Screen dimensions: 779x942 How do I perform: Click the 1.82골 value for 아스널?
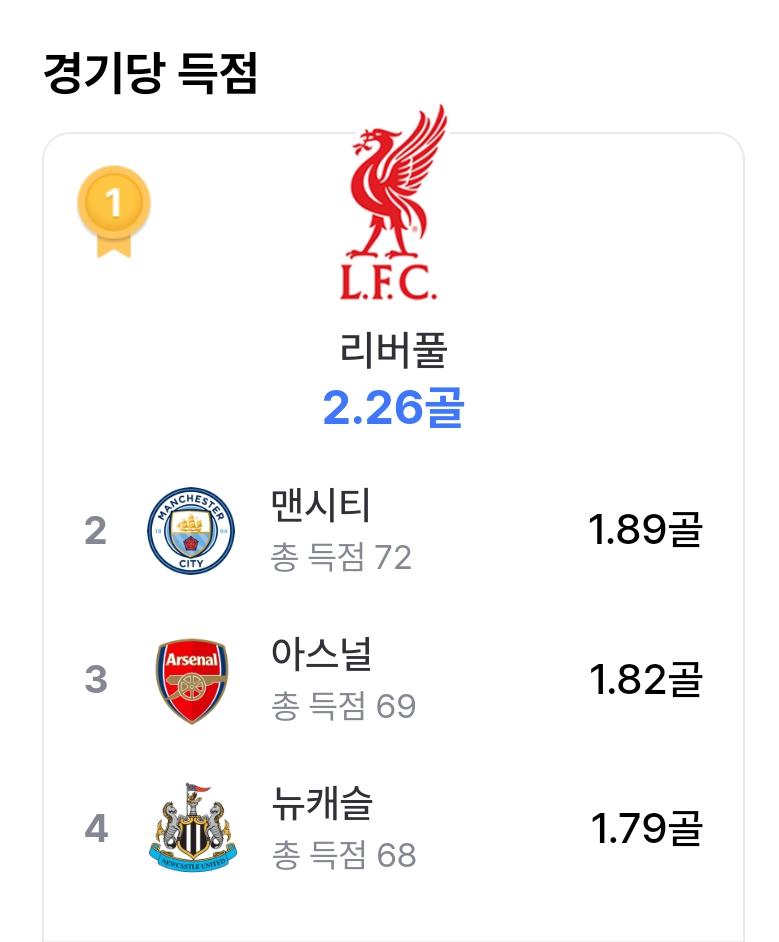click(646, 679)
